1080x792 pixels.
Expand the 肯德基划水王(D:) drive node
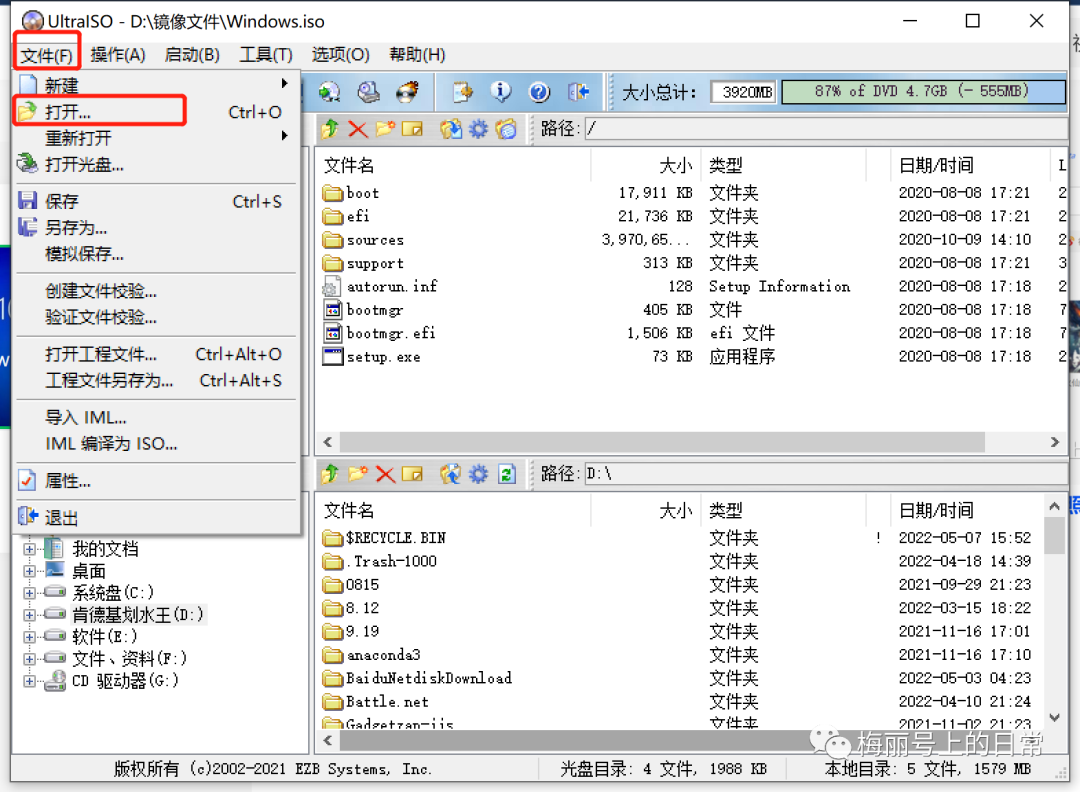pos(29,615)
